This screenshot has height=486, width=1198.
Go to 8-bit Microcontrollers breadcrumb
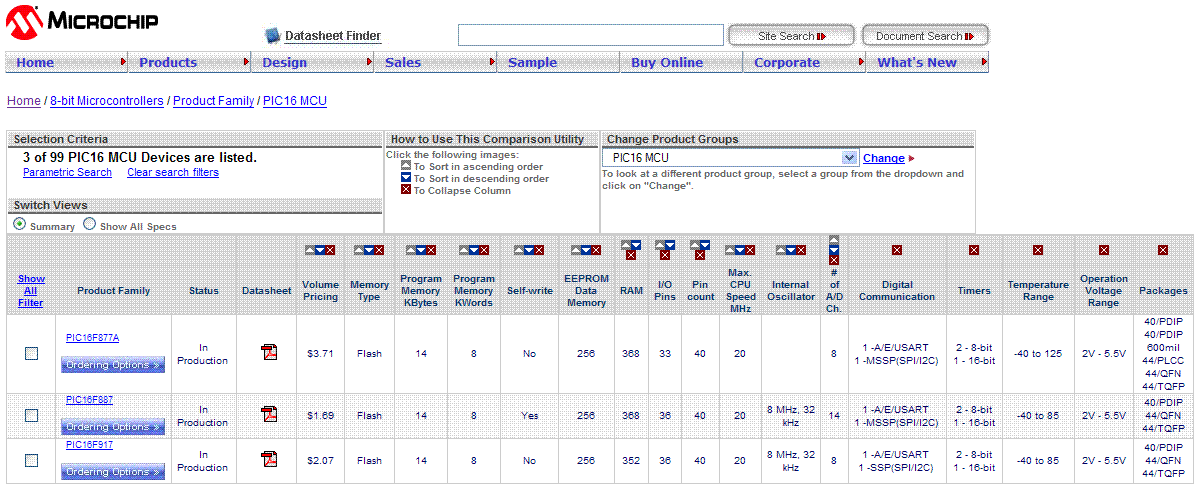click(x=107, y=101)
